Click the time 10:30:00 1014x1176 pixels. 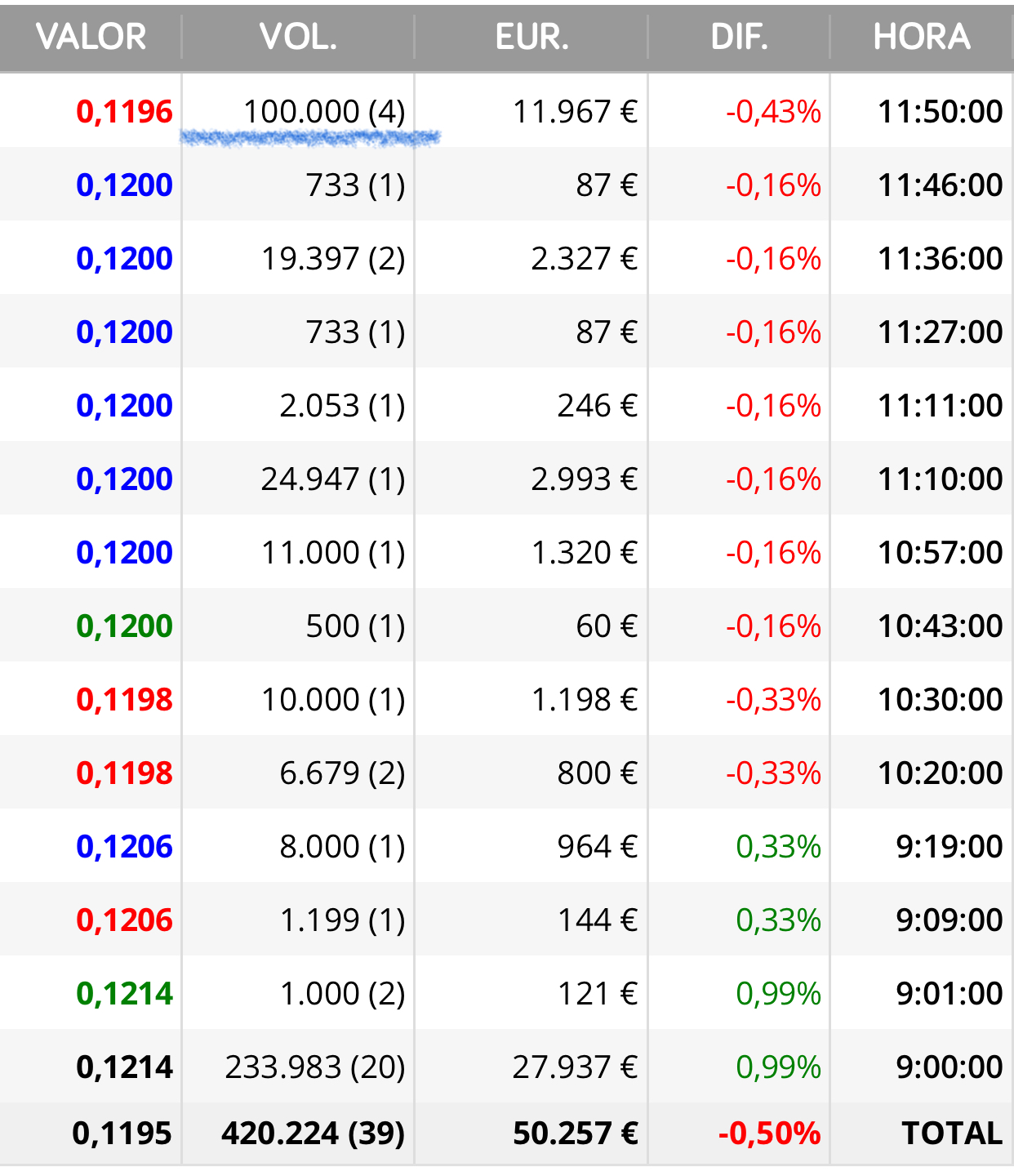(x=941, y=700)
